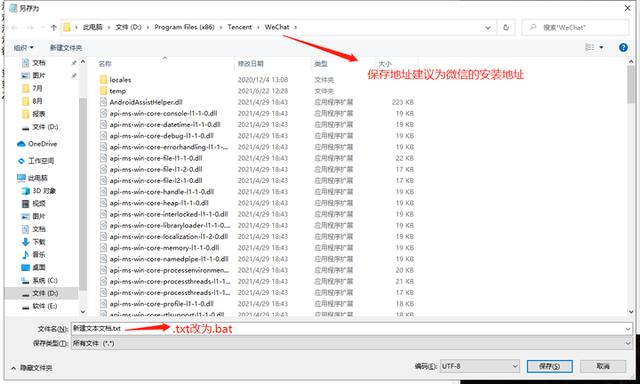Open the 编码 UTF-8 encoding dropdown

(x=479, y=366)
